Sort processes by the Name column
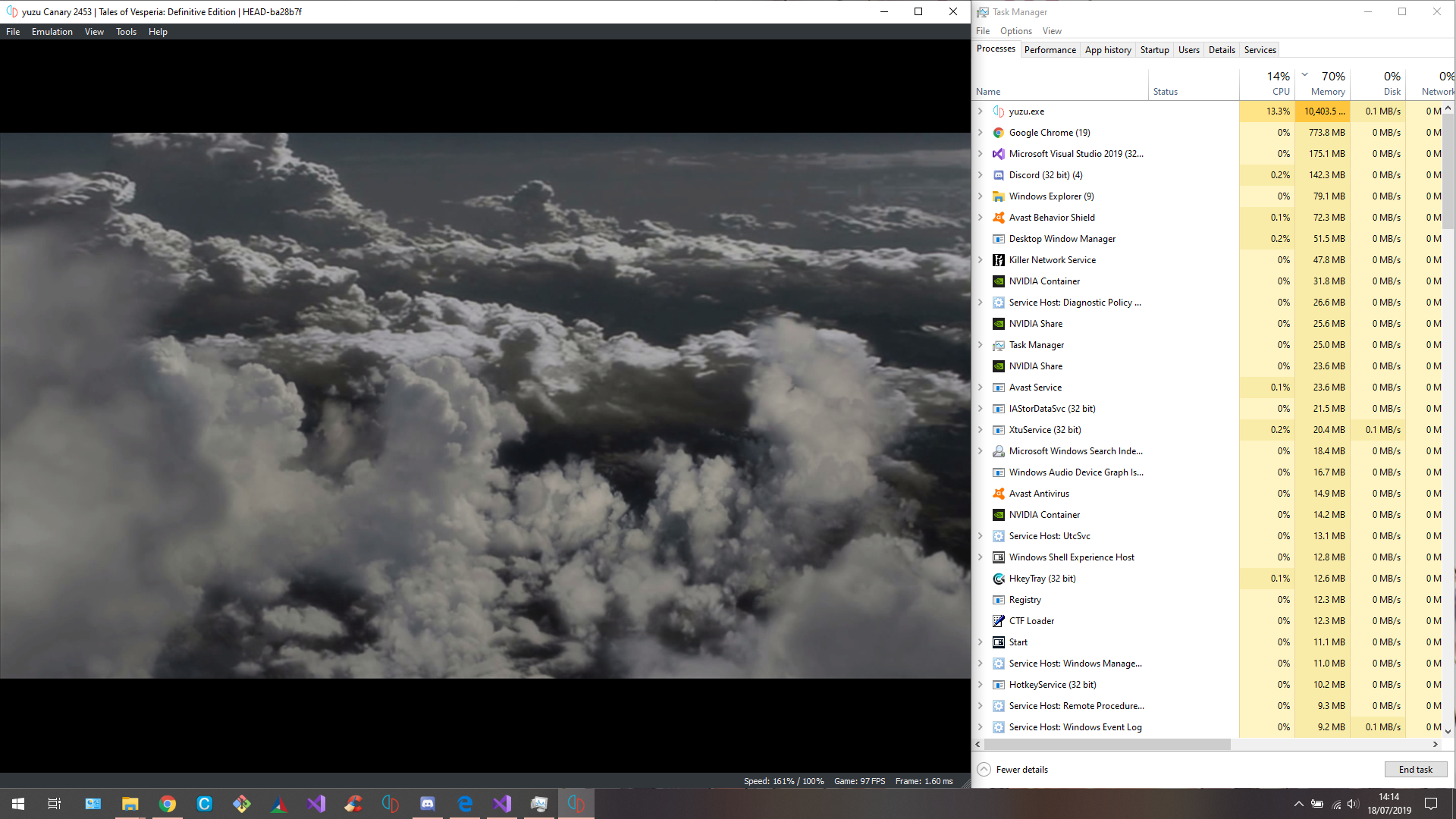Image resolution: width=1456 pixels, height=819 pixels. (x=1060, y=83)
